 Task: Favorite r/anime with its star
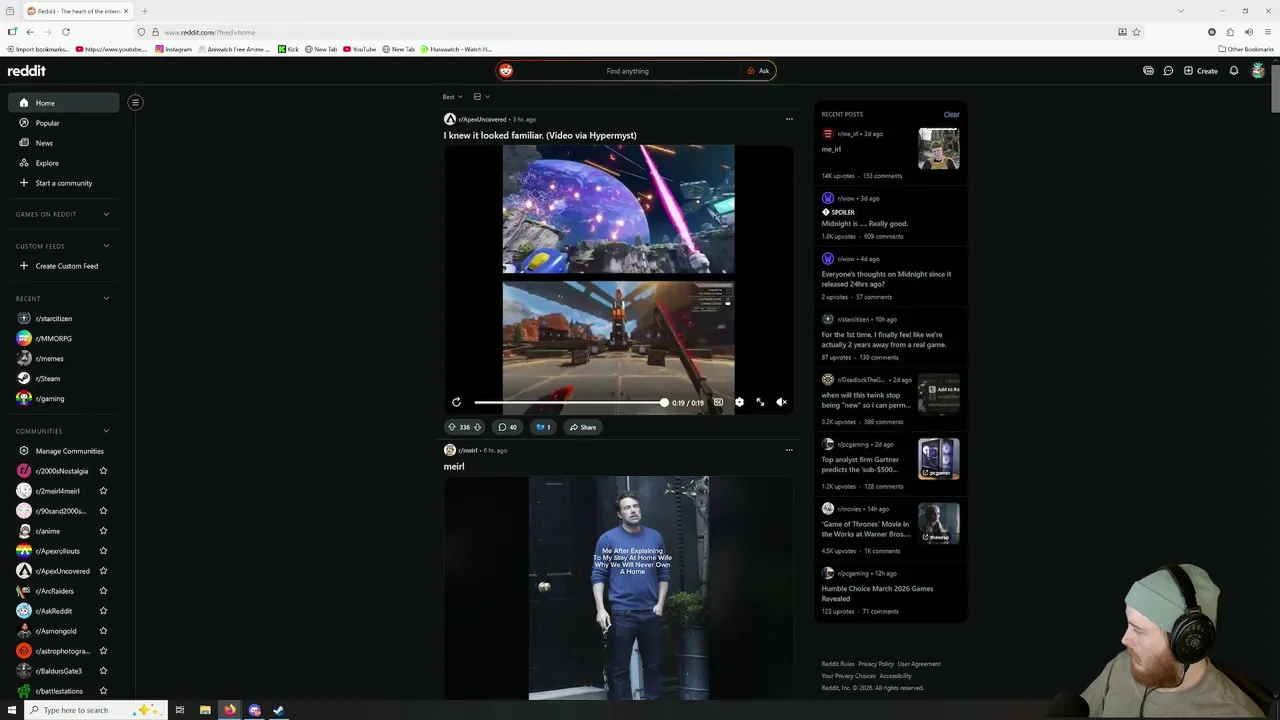[103, 531]
